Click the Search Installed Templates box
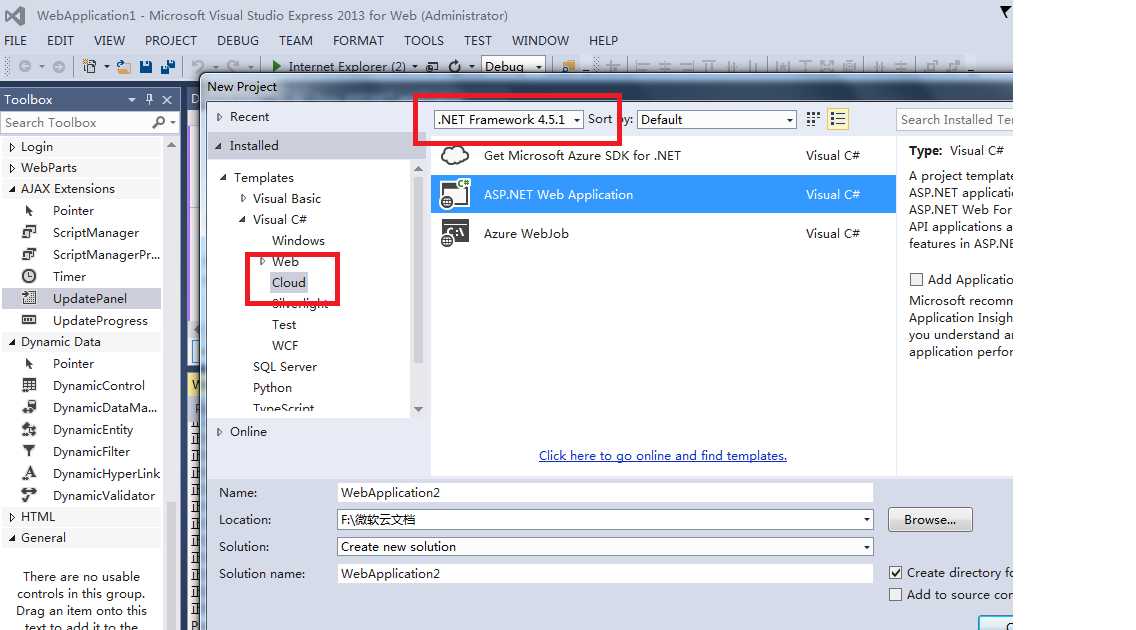The image size is (1136, 630). coord(954,119)
